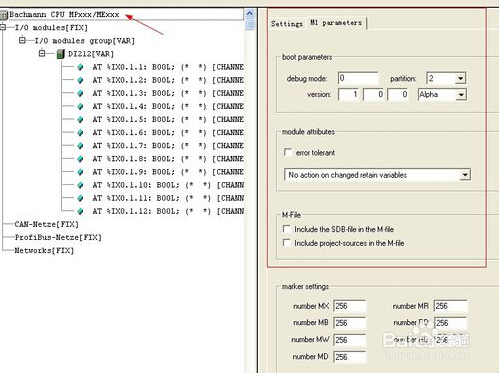The image size is (501, 376).
Task: Select the Bachmann CPU MPxxx/MExxx root icon
Action: click(x=4, y=15)
